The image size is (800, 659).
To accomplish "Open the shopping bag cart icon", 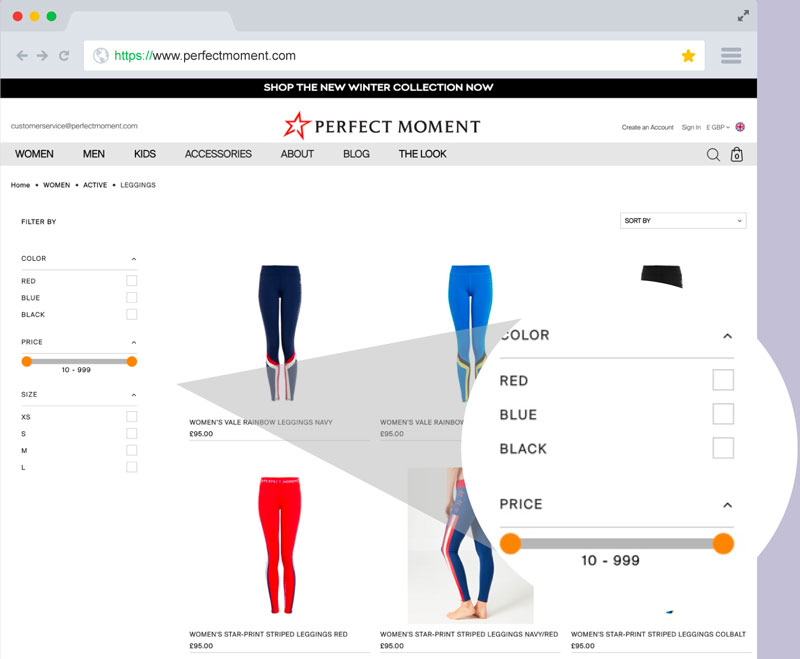I will point(737,154).
